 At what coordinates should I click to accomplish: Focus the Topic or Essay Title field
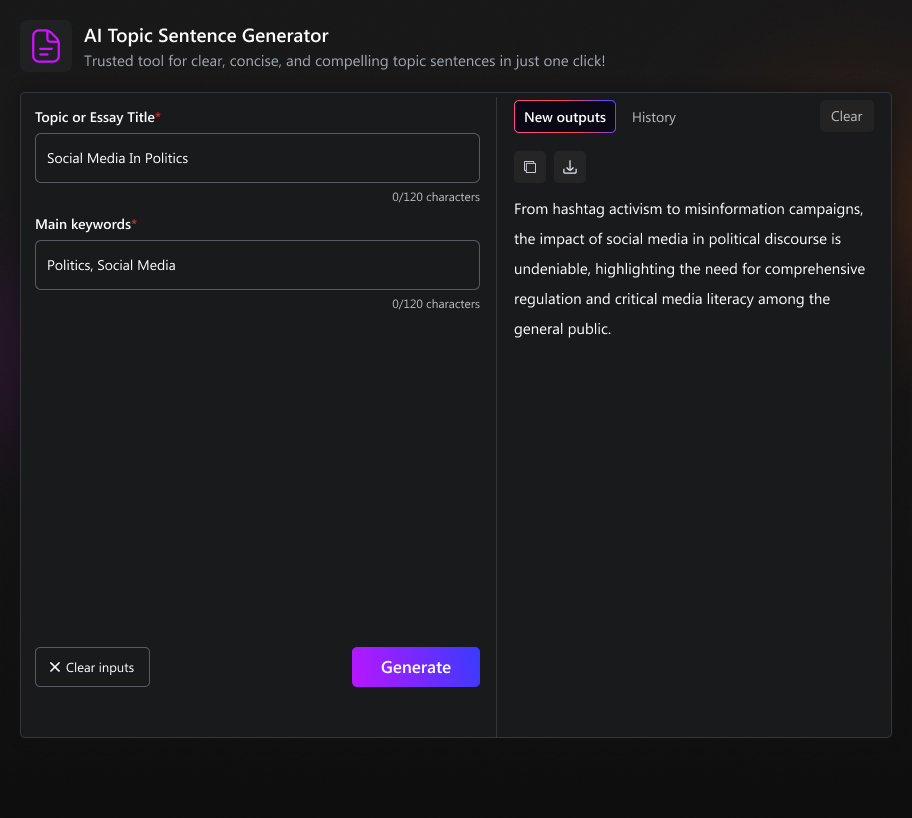(257, 158)
